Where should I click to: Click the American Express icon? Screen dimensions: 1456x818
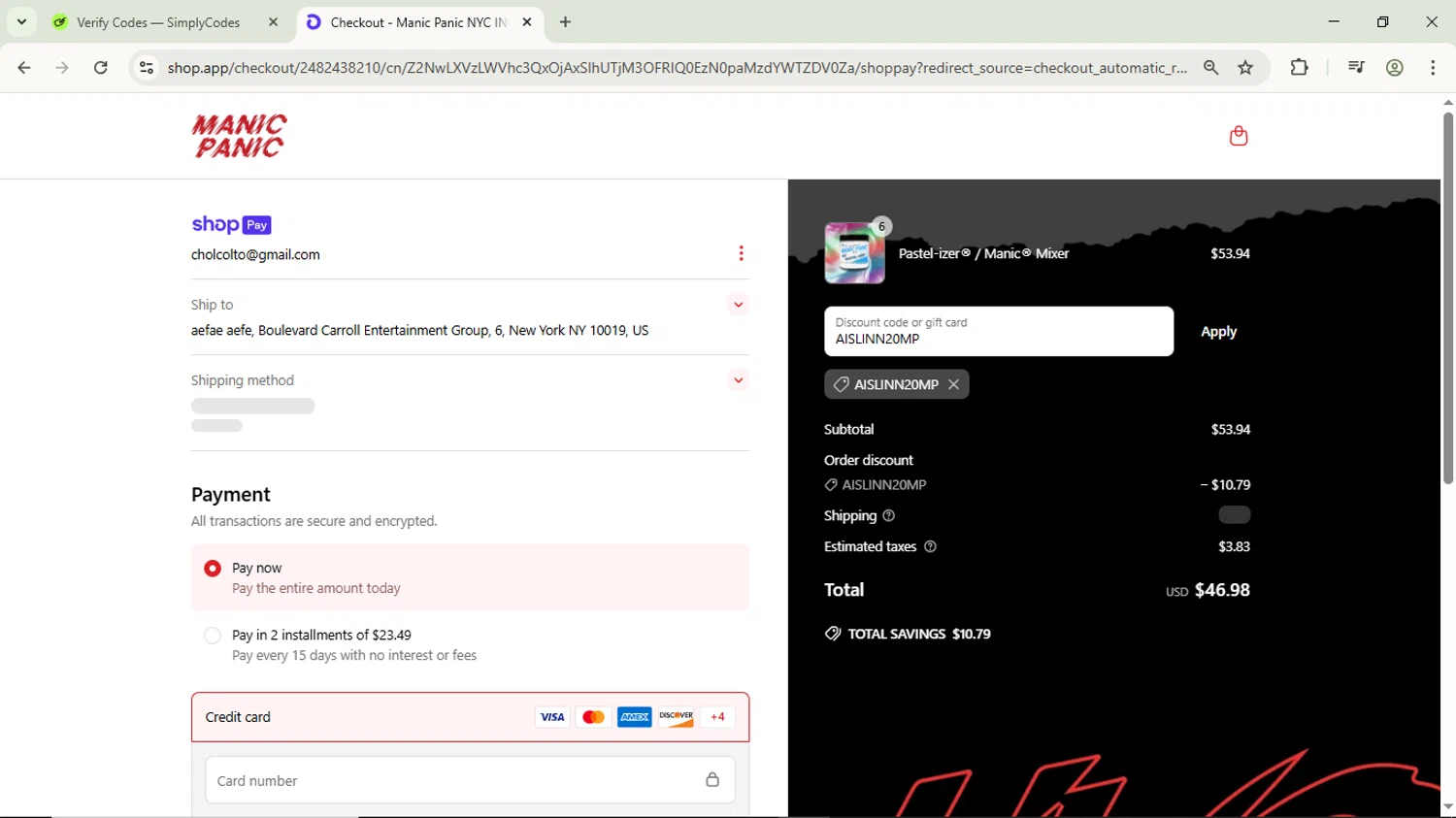635,717
